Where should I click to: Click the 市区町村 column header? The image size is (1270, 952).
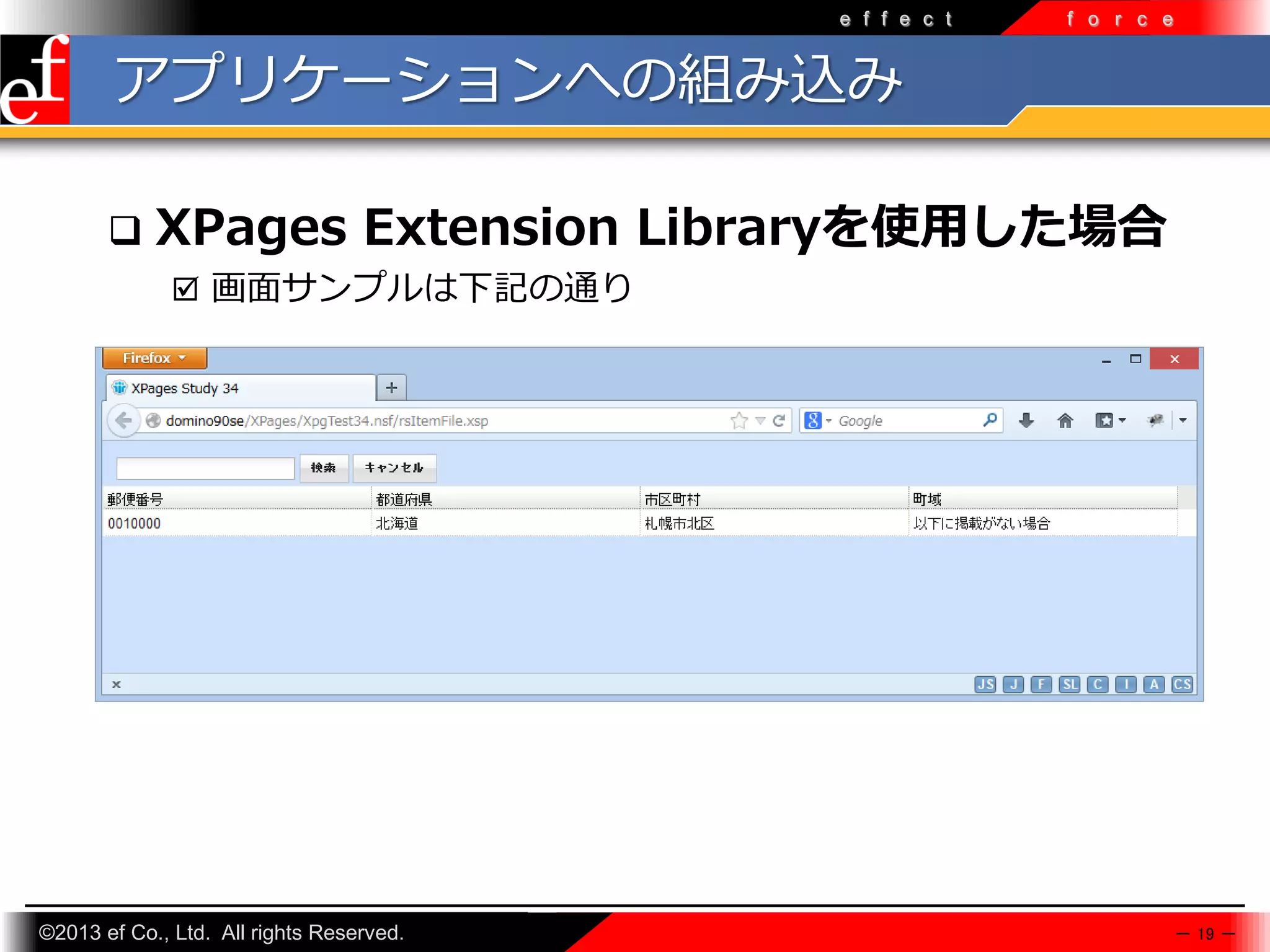[774, 498]
